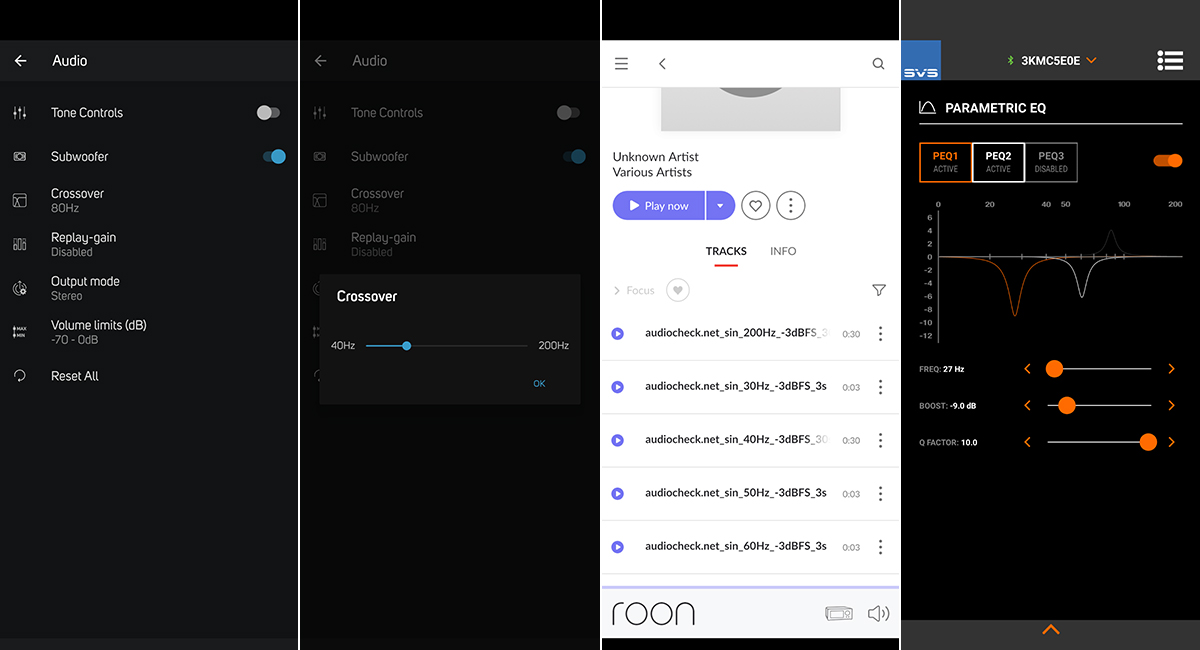Switch to the TRACKS tab
Screen dimensions: 1200x650
click(726, 253)
